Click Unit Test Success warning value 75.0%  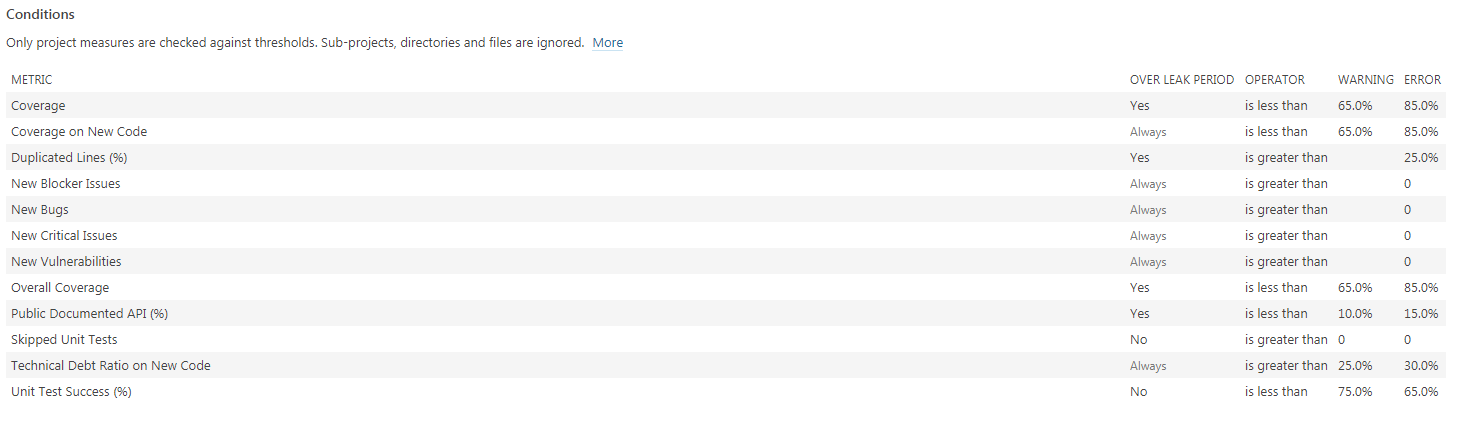coord(1355,391)
